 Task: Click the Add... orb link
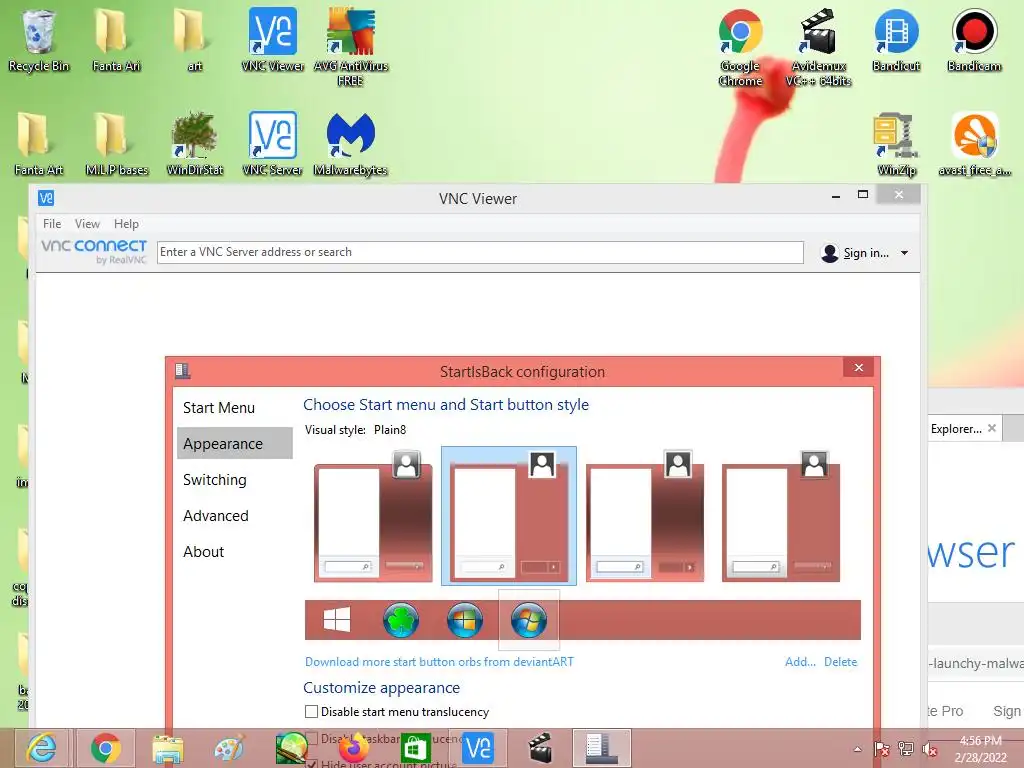[800, 662]
